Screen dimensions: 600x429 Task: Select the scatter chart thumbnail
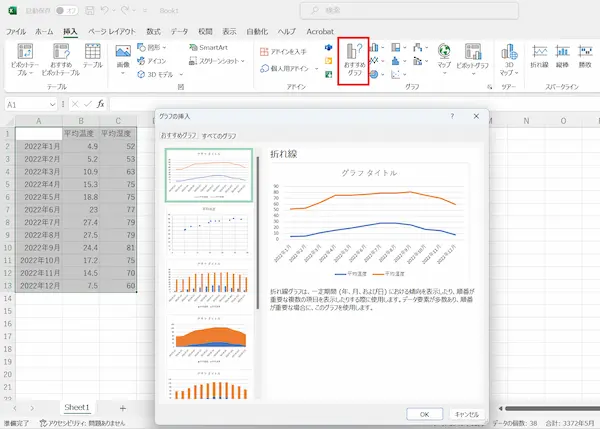[x=209, y=230]
